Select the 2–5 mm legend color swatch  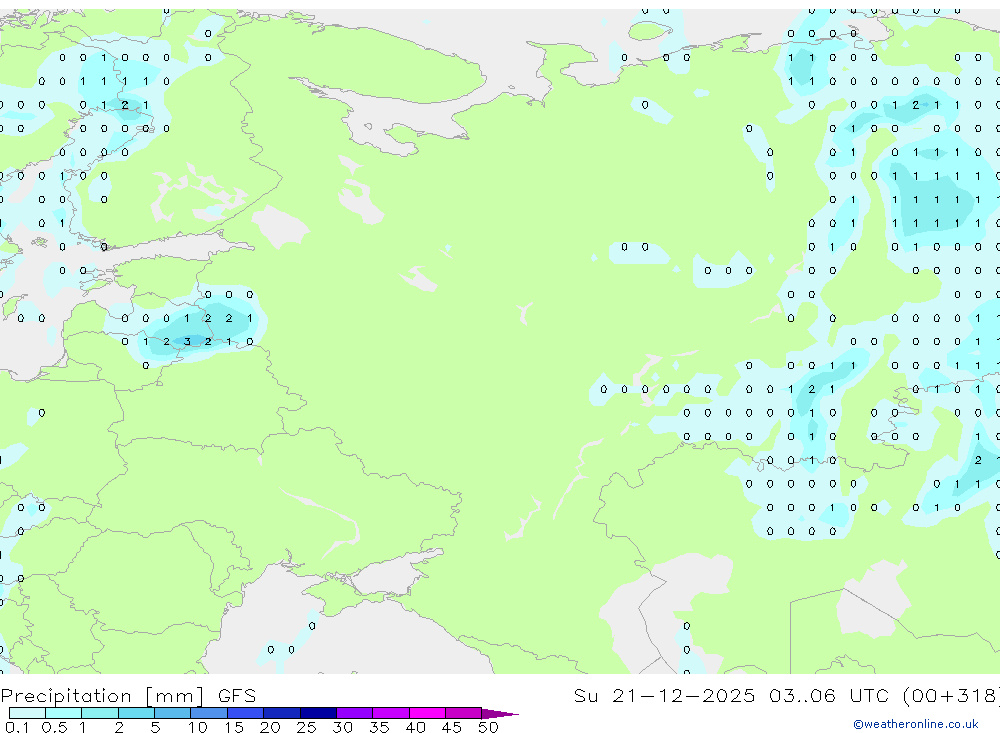136,713
